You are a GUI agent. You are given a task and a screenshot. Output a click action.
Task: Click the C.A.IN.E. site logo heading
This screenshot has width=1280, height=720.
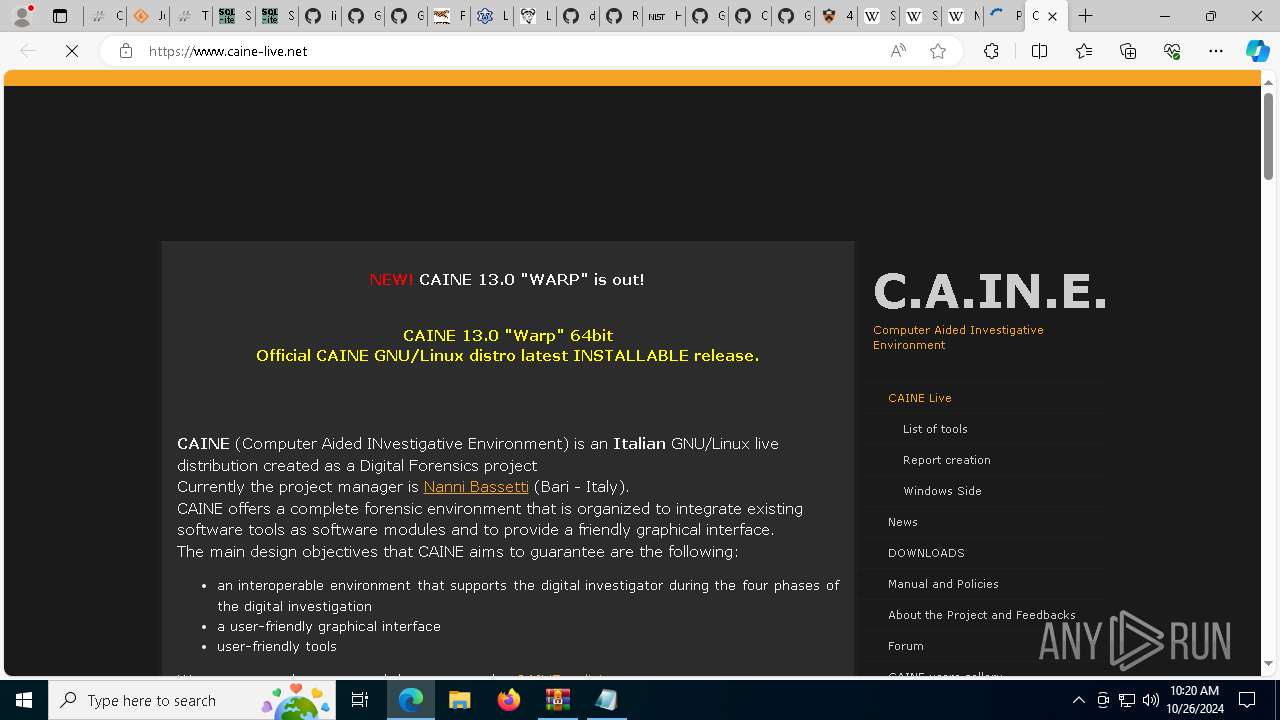click(990, 292)
